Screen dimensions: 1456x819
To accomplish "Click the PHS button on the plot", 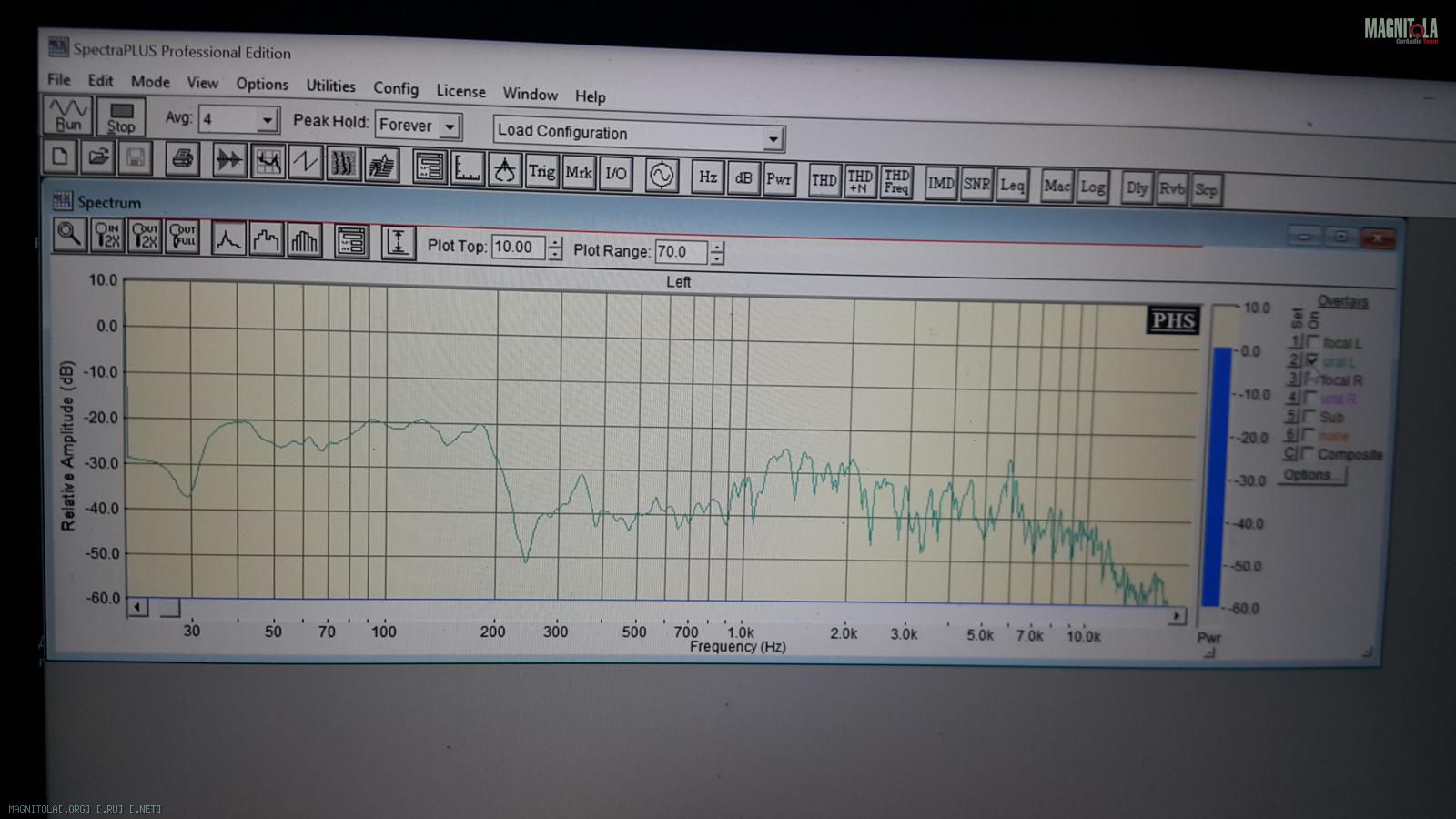I will 1173,320.
